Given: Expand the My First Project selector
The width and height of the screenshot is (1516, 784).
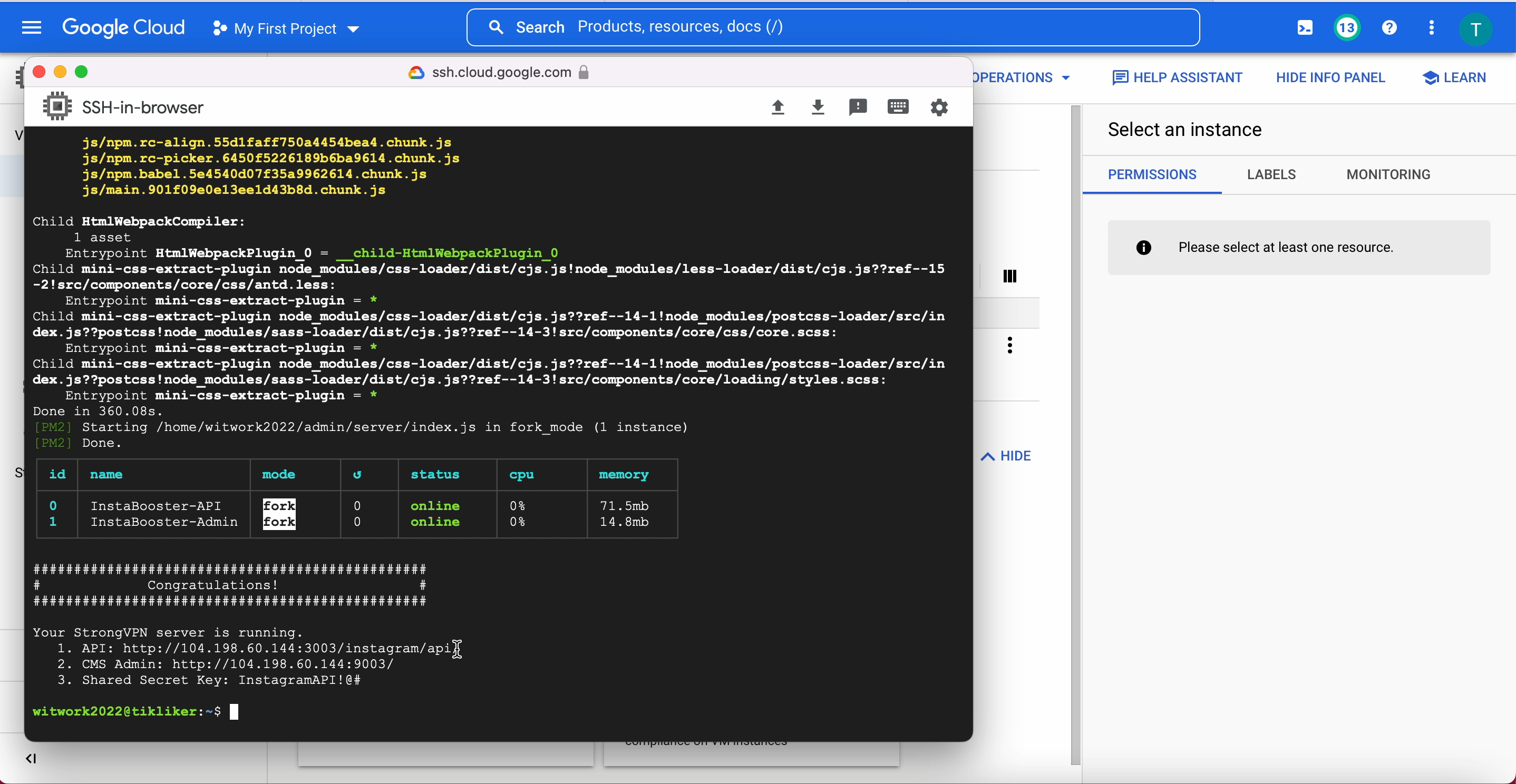Looking at the screenshot, I should (x=286, y=28).
